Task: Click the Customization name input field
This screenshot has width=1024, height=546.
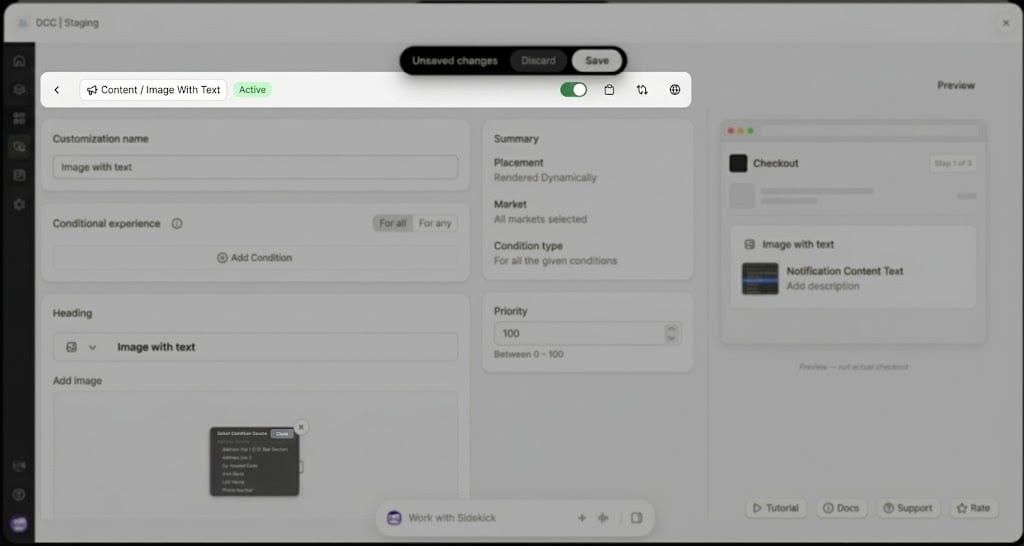Action: (x=255, y=167)
